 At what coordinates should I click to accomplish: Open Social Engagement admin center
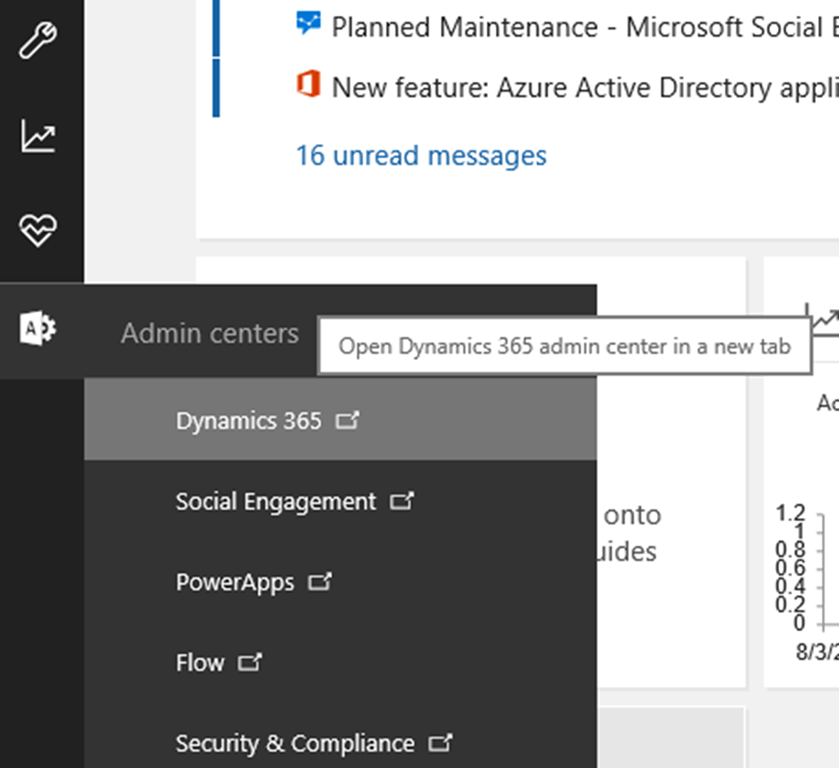275,501
